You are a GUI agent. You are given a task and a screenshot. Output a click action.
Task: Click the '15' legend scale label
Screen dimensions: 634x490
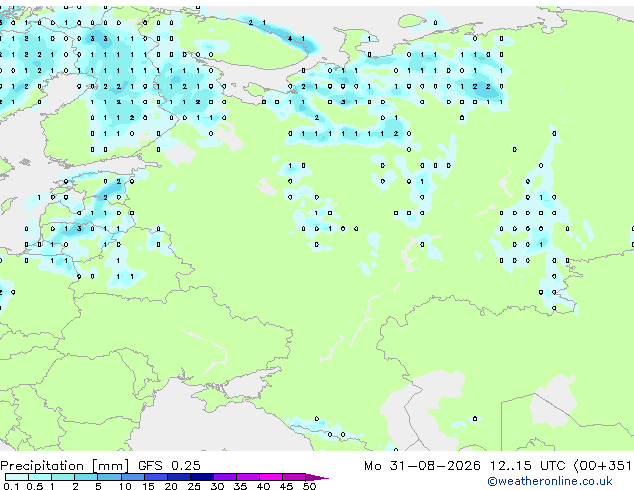coord(148,486)
